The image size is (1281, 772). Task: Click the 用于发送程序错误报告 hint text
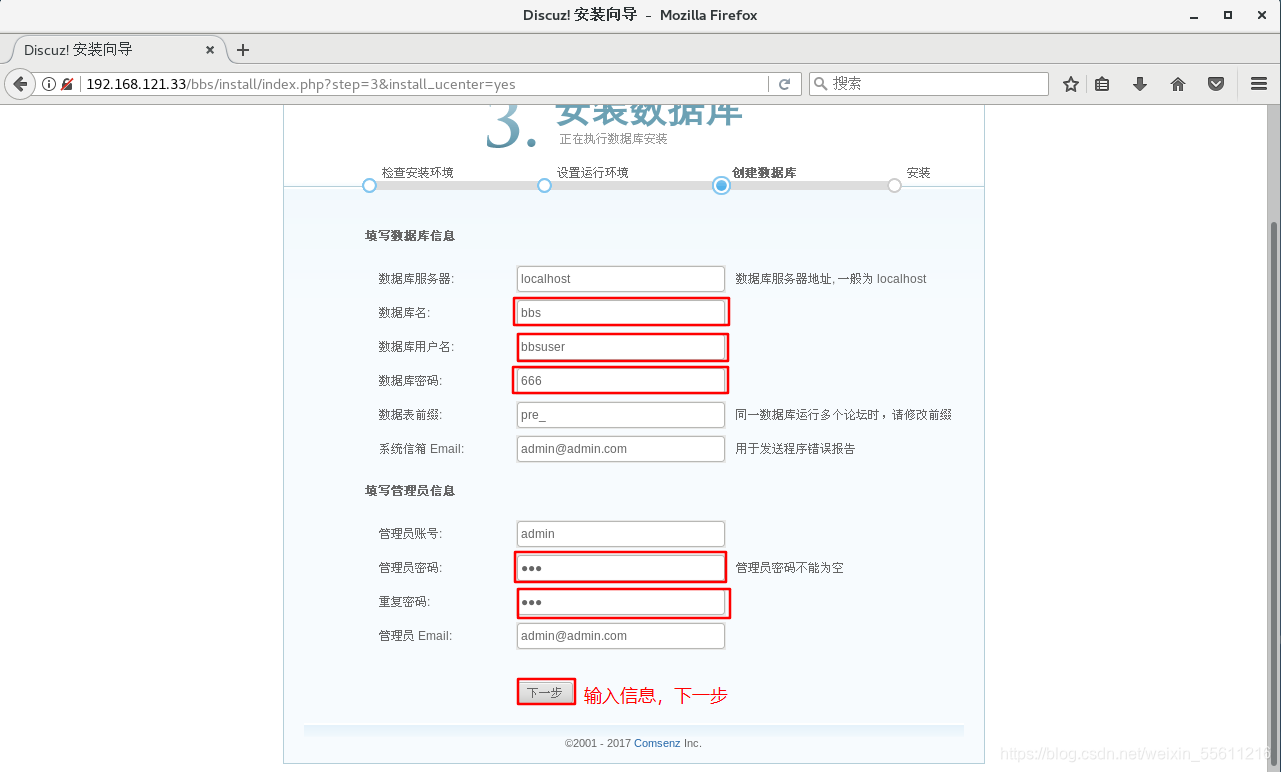[x=795, y=449]
